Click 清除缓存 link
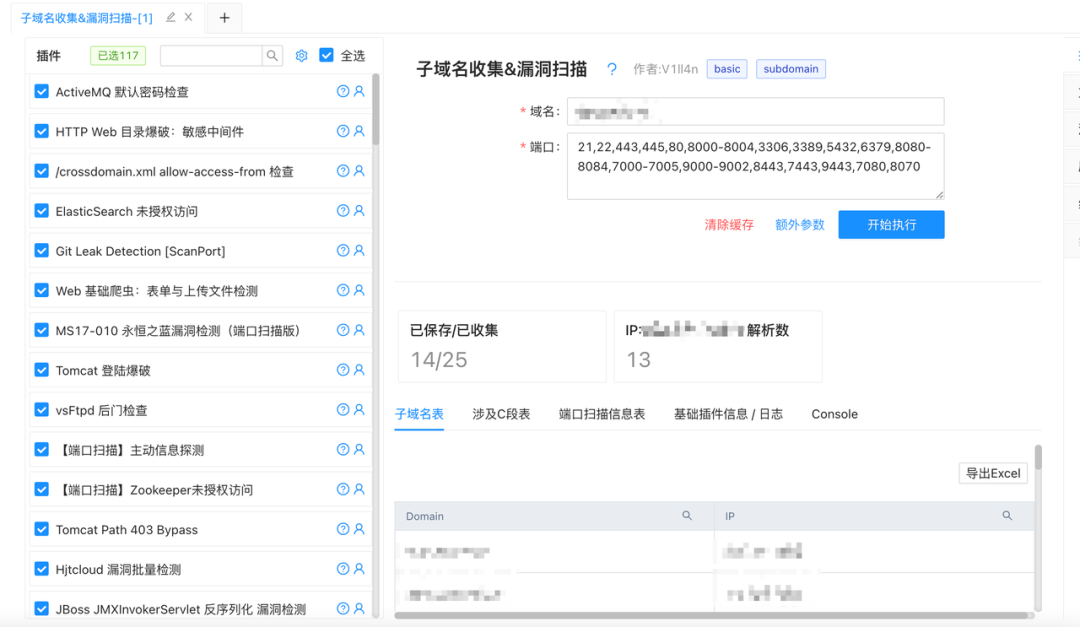The height and width of the screenshot is (627, 1080). (729, 225)
